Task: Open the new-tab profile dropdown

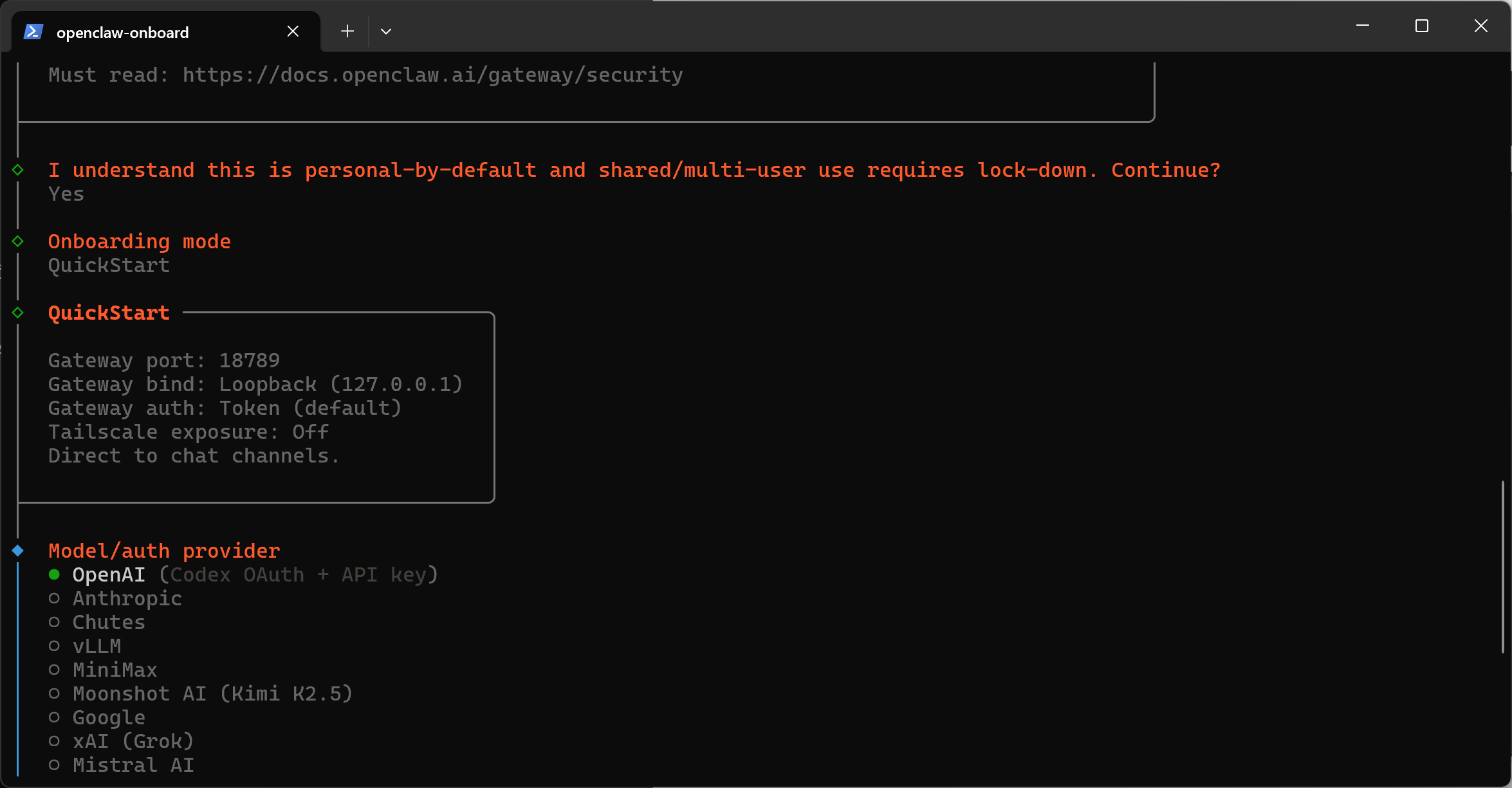Action: click(386, 31)
